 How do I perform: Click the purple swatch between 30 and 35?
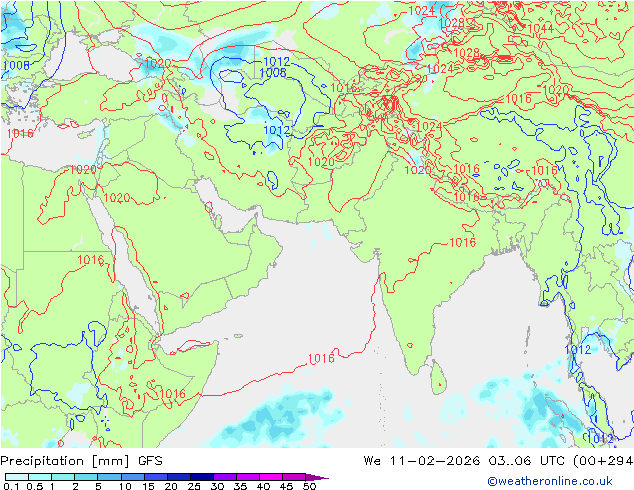point(224,477)
